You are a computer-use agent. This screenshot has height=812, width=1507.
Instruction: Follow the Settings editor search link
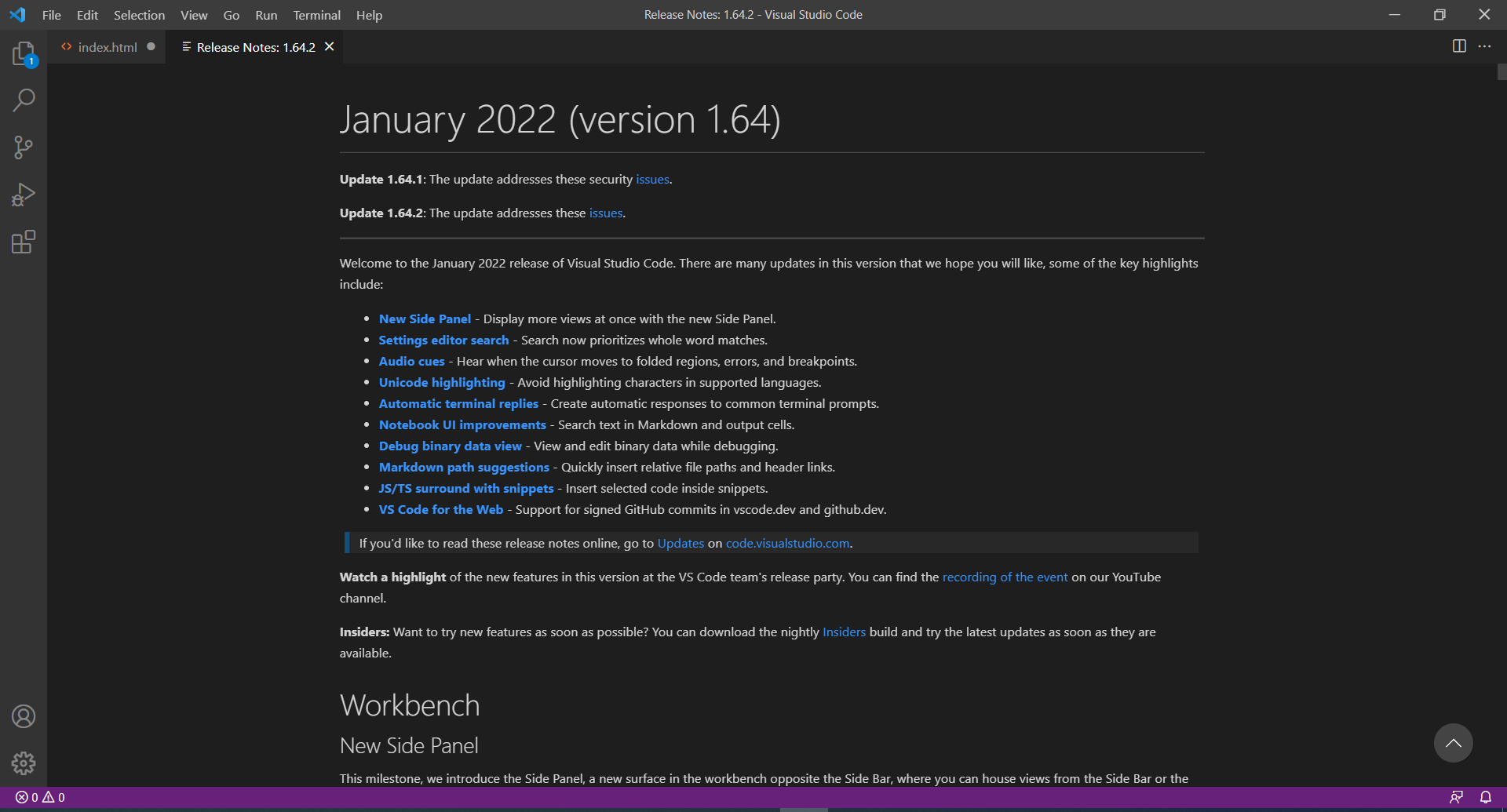[443, 340]
